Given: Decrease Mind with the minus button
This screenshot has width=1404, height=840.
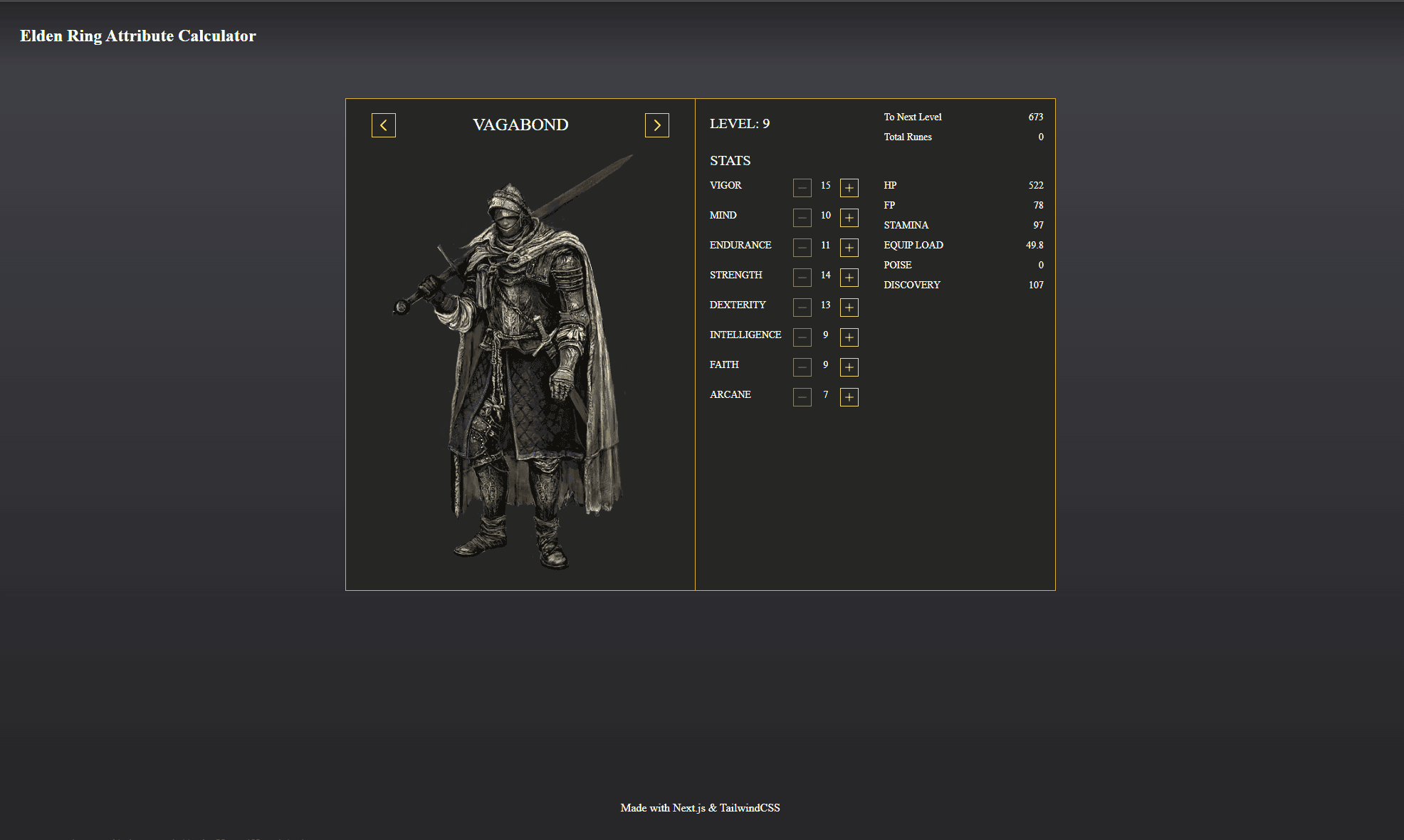Looking at the screenshot, I should click(x=802, y=218).
